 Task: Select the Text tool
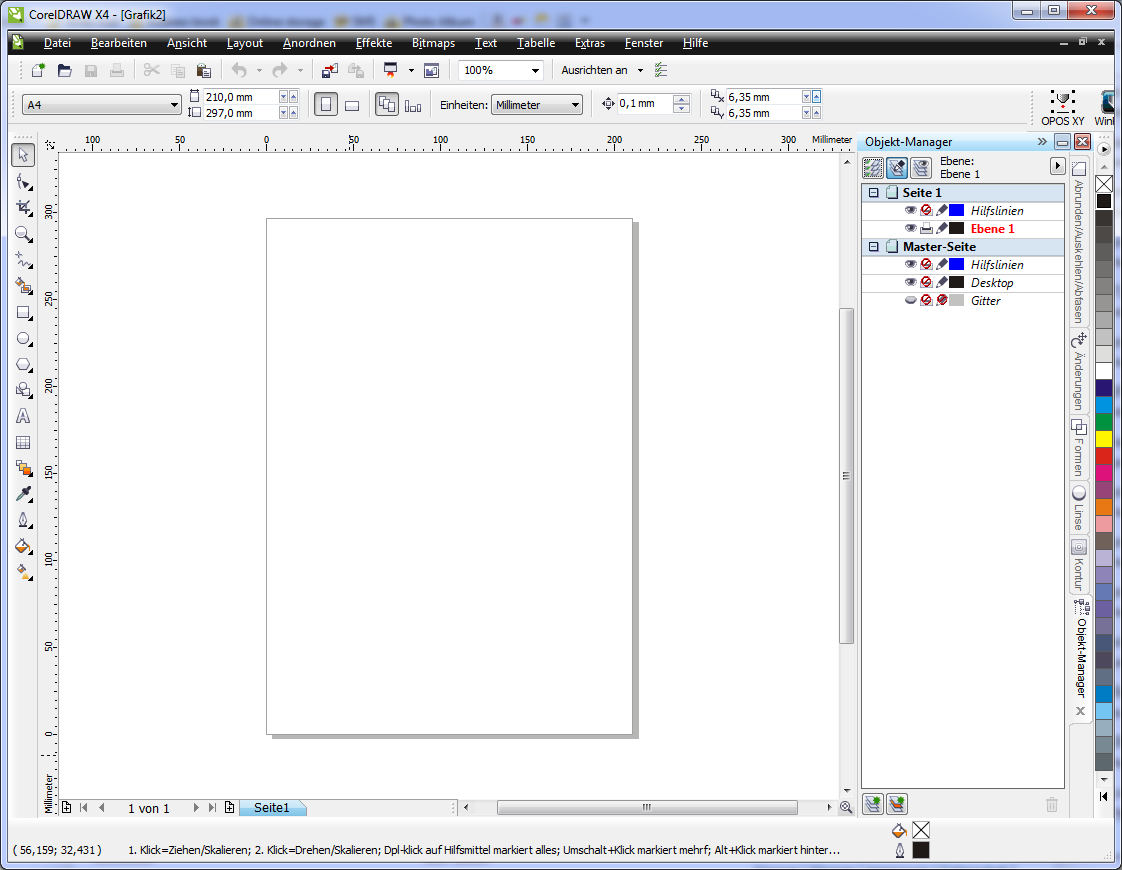pyautogui.click(x=23, y=416)
